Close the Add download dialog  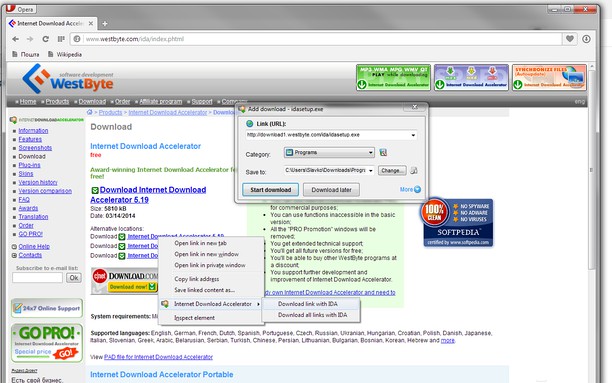(415, 107)
